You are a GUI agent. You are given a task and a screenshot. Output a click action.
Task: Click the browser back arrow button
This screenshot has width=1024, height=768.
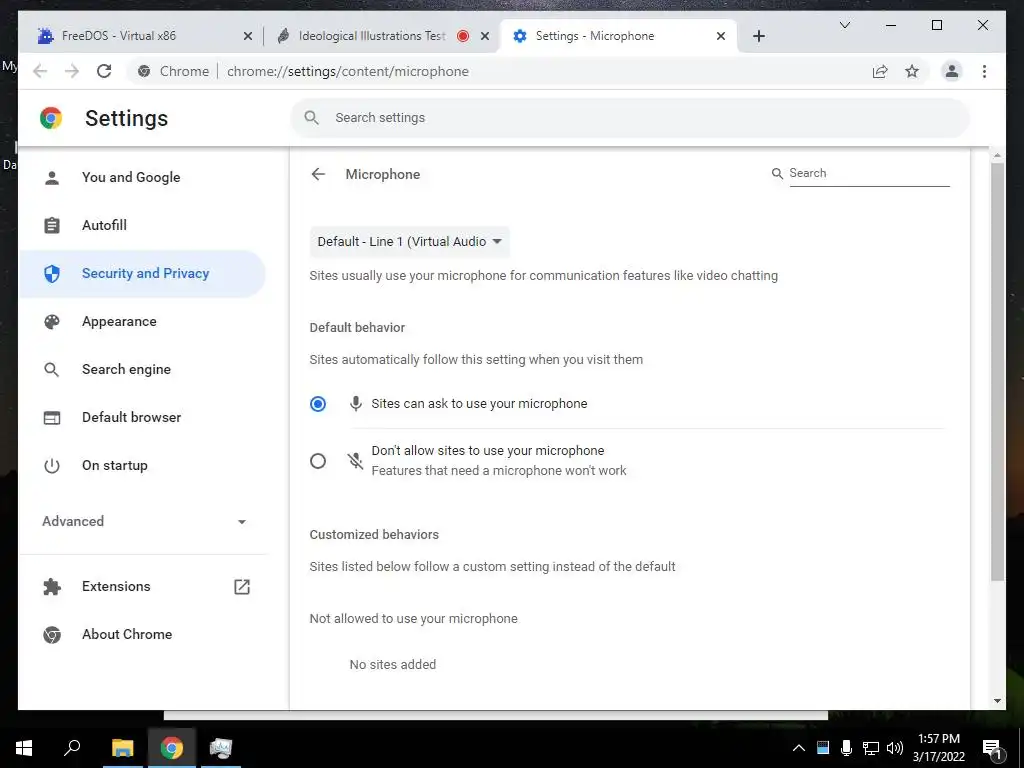pyautogui.click(x=40, y=71)
